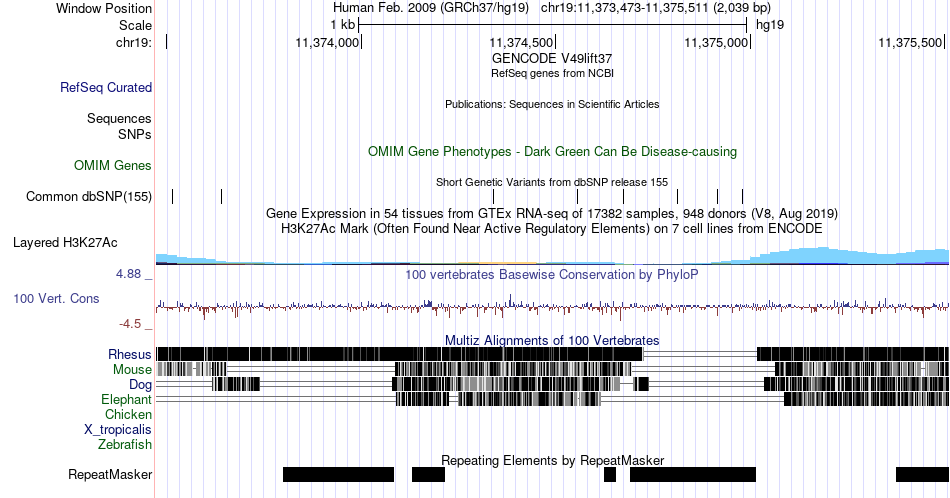950x498 pixels.
Task: Click the RefSeq genes from NCBI title
Action: (x=552, y=73)
